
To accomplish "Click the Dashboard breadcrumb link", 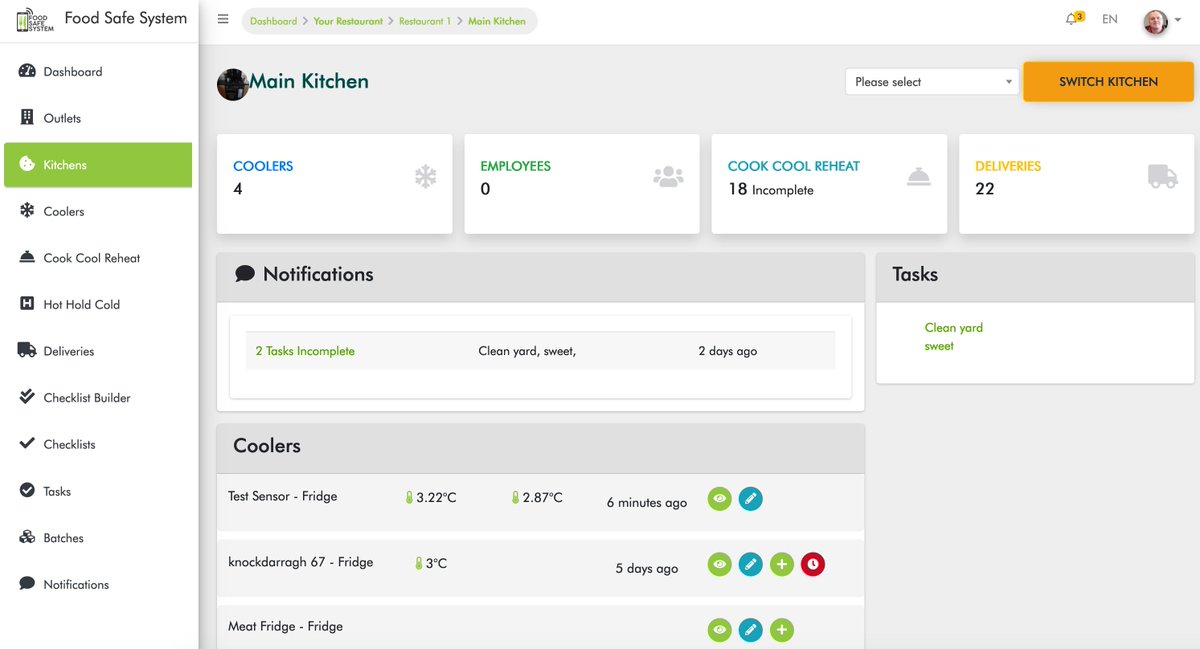I will click(x=273, y=21).
